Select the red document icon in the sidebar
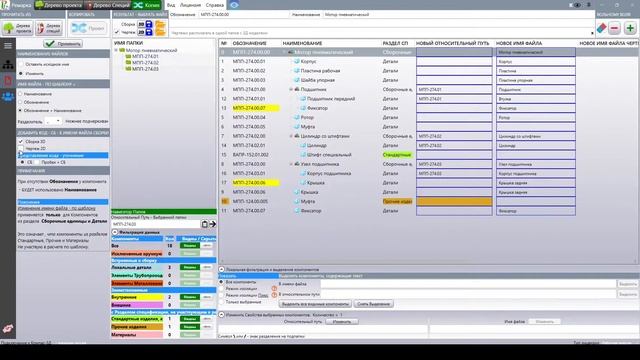The height and width of the screenshot is (360, 640). click(x=8, y=80)
